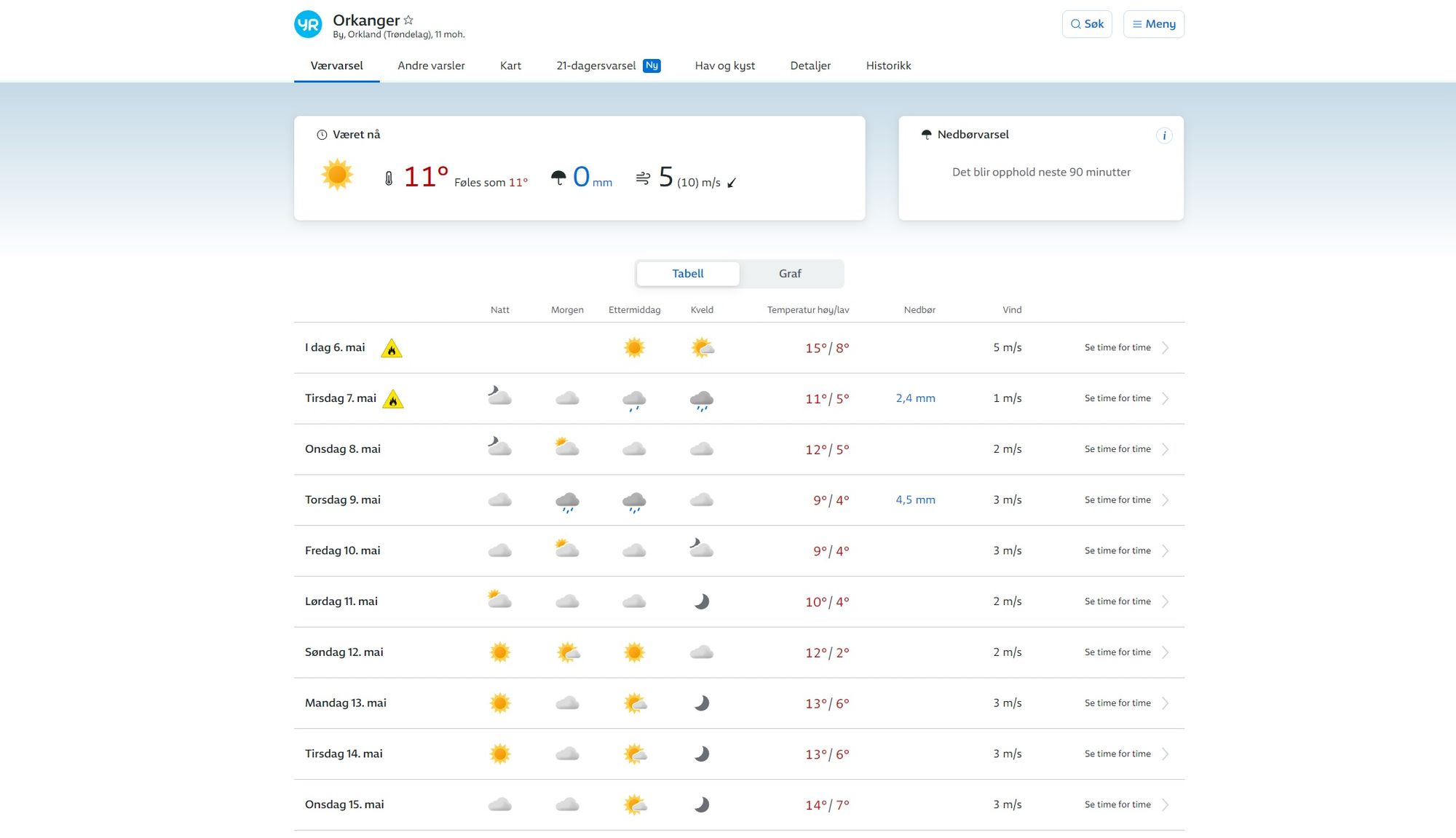Click the sun icon in Været nå
Image resolution: width=1456 pixels, height=838 pixels.
337,175
